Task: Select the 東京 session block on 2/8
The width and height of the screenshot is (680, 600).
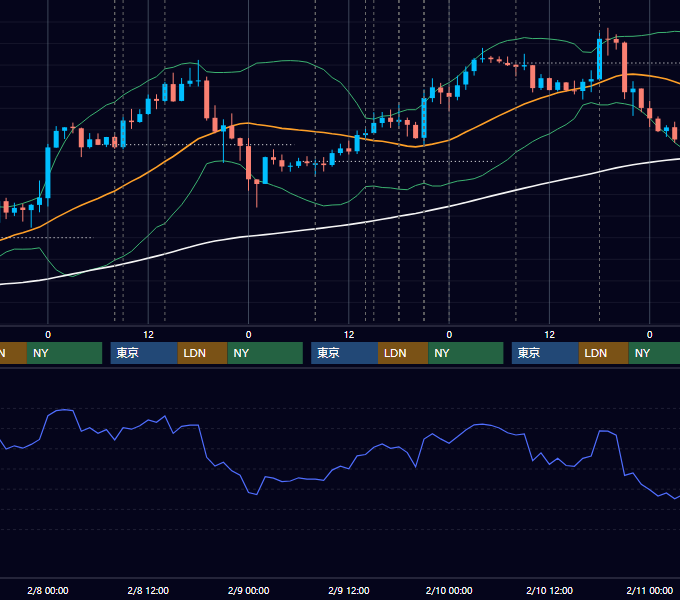Action: 144,353
